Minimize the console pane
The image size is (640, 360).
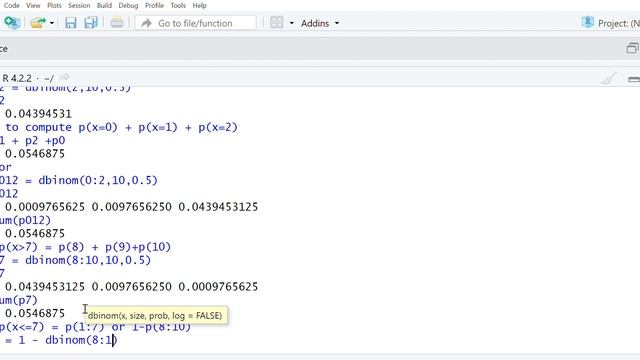coord(633,79)
